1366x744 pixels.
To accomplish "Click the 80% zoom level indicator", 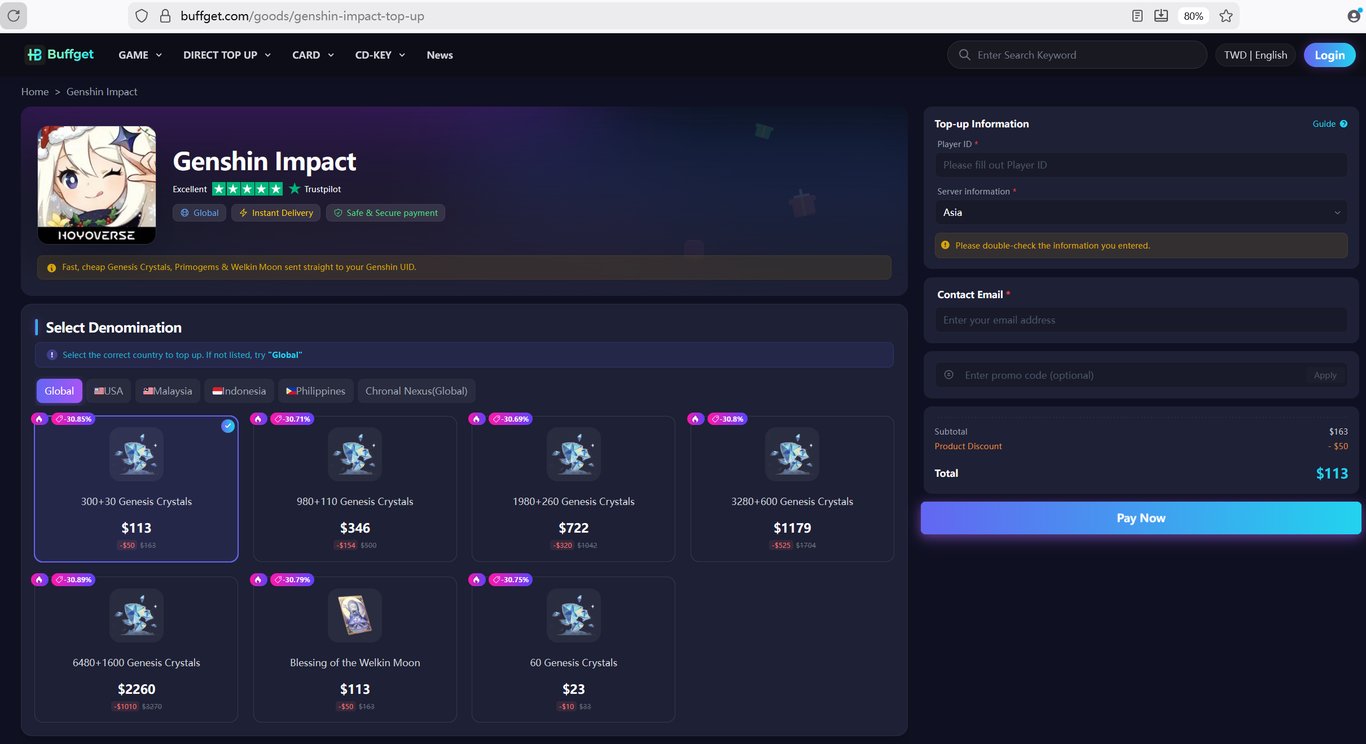I will tap(1193, 16).
